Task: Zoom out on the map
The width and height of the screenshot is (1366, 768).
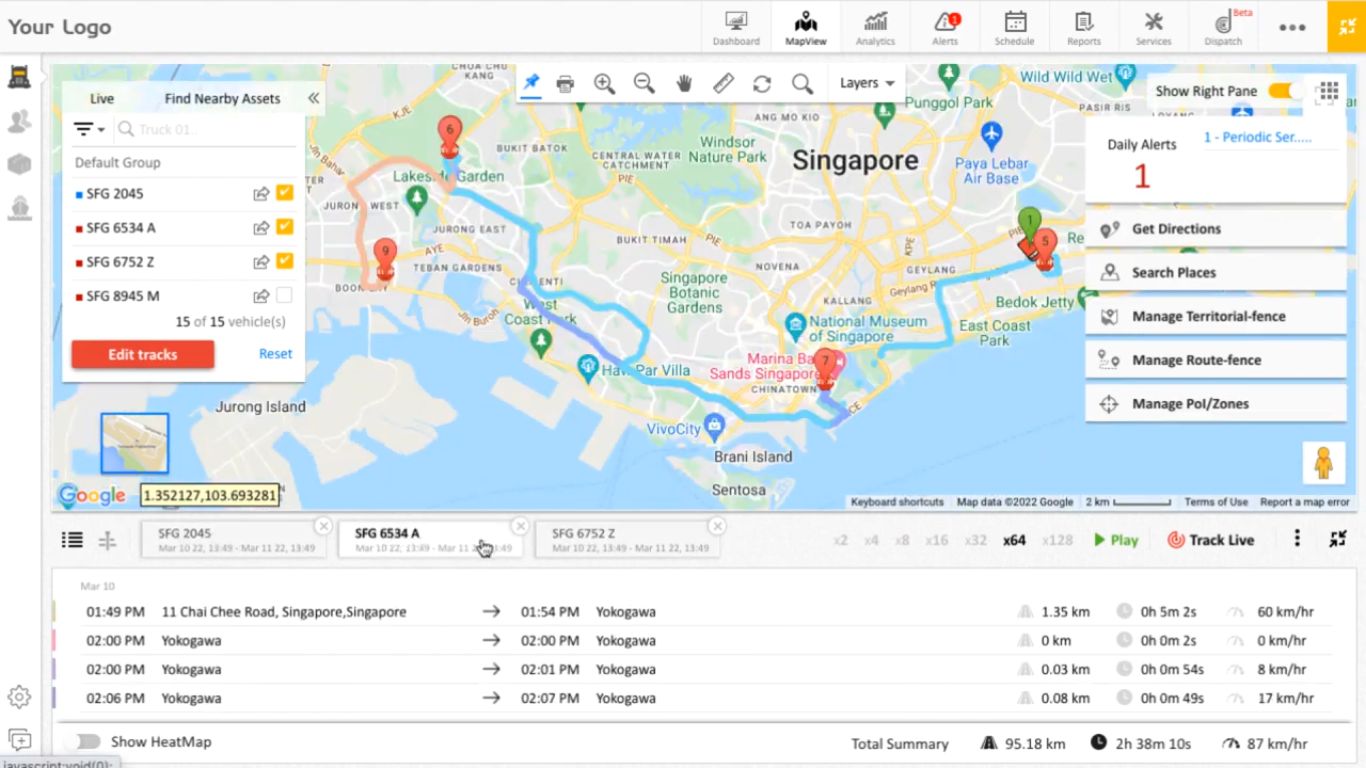Action: click(x=644, y=84)
